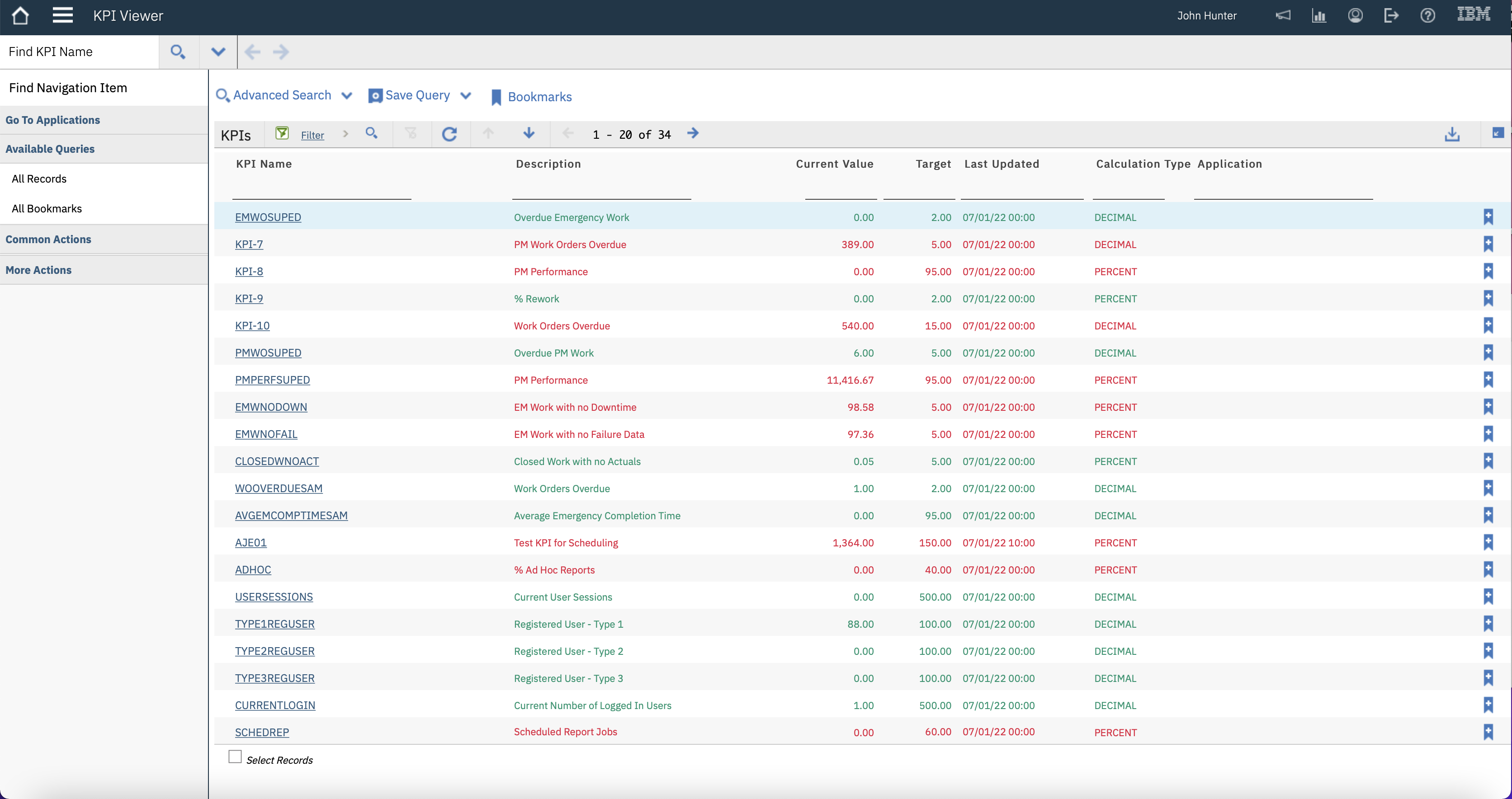
Task: Expand the Save Query dropdown
Action: pos(466,95)
